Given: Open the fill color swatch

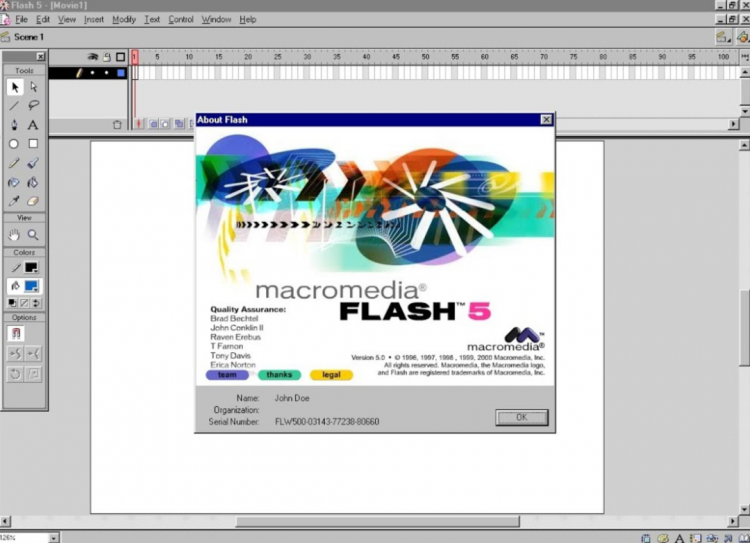Looking at the screenshot, I should (32, 286).
